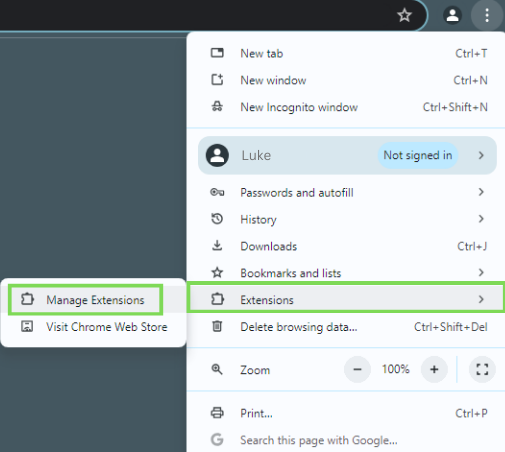Image resolution: width=505 pixels, height=452 pixels.
Task: Choose Search this page with Google
Action: 346,440
